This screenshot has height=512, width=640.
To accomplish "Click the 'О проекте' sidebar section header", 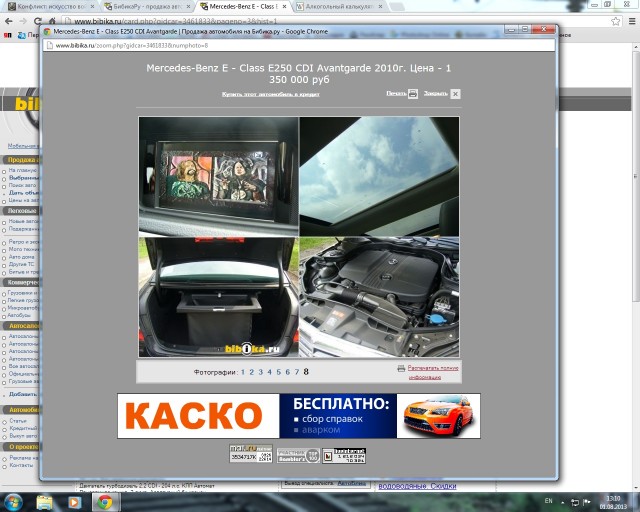I will click(x=23, y=447).
